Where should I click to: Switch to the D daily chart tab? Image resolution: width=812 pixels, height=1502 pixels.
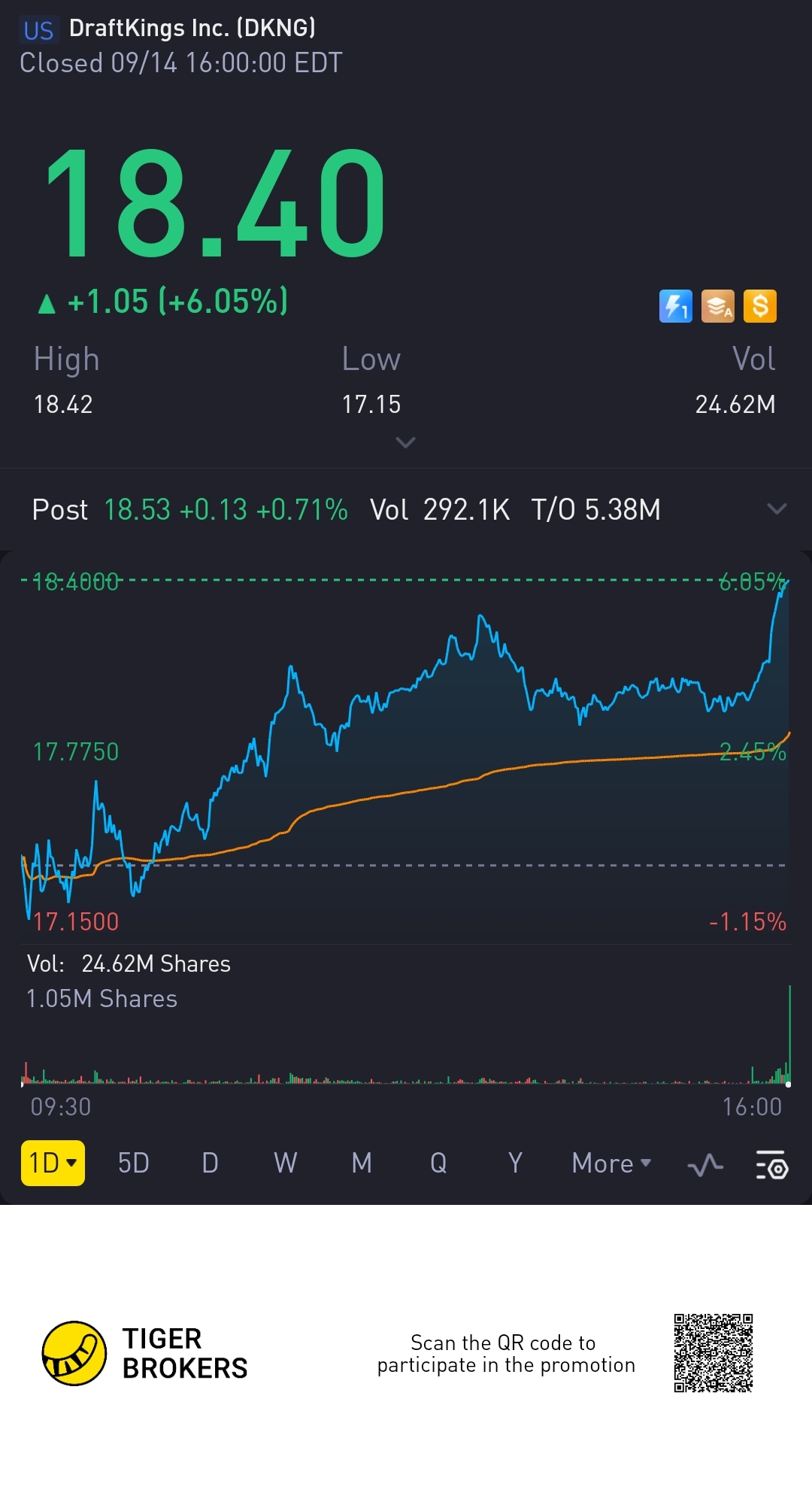pos(210,1164)
